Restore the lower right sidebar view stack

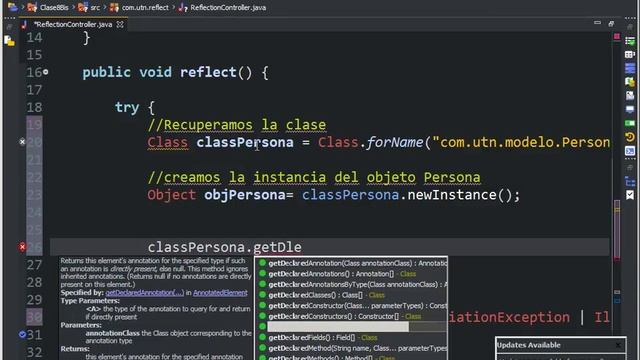630,167
